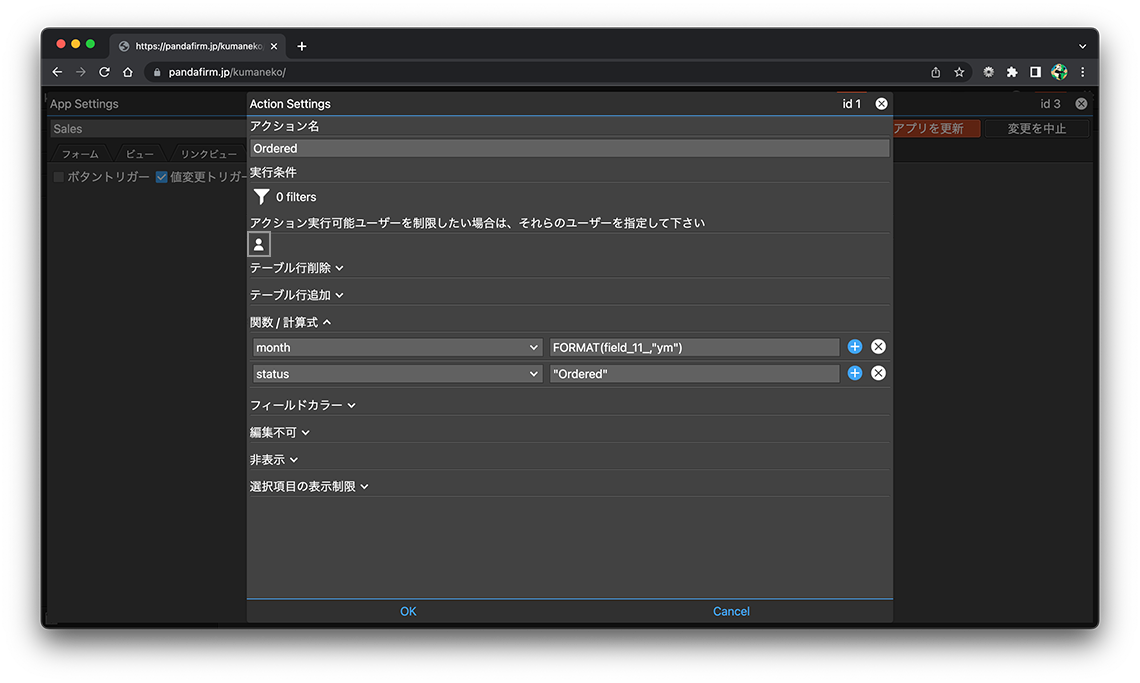1140x683 pixels.
Task: Open the browser extensions puzzle icon
Action: [x=1012, y=72]
